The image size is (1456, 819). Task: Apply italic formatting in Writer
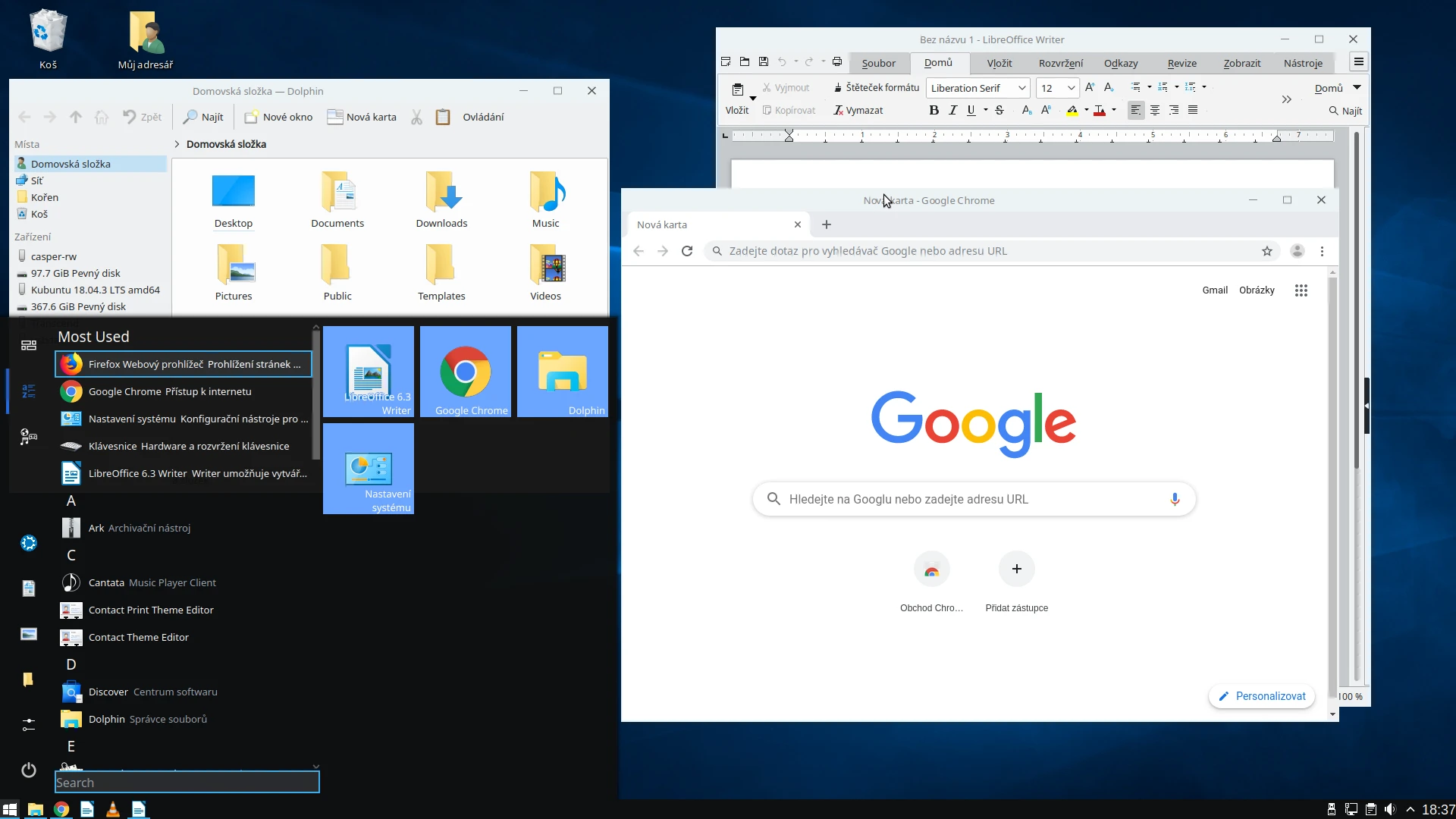(952, 111)
